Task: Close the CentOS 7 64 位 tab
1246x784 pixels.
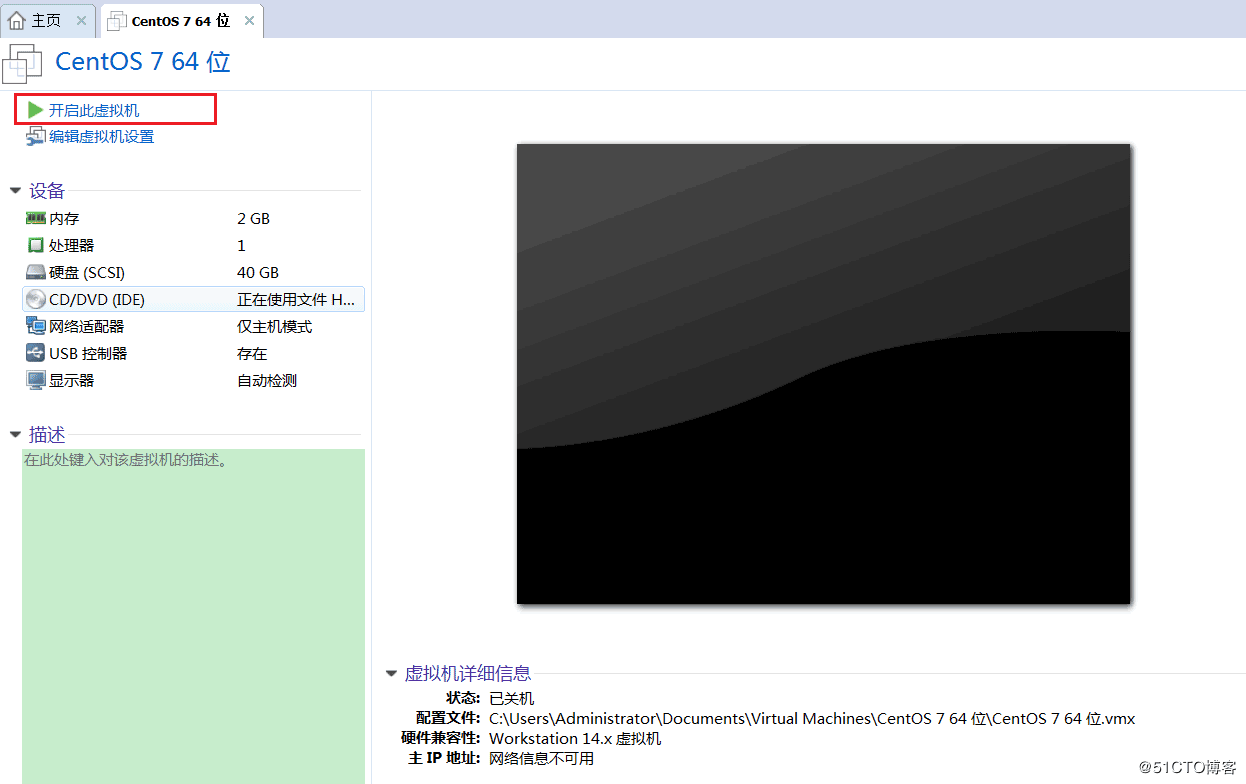Action: pyautogui.click(x=249, y=20)
